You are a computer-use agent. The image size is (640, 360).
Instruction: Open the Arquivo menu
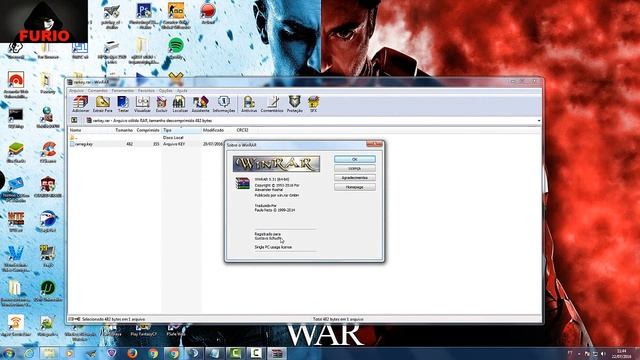(x=76, y=91)
